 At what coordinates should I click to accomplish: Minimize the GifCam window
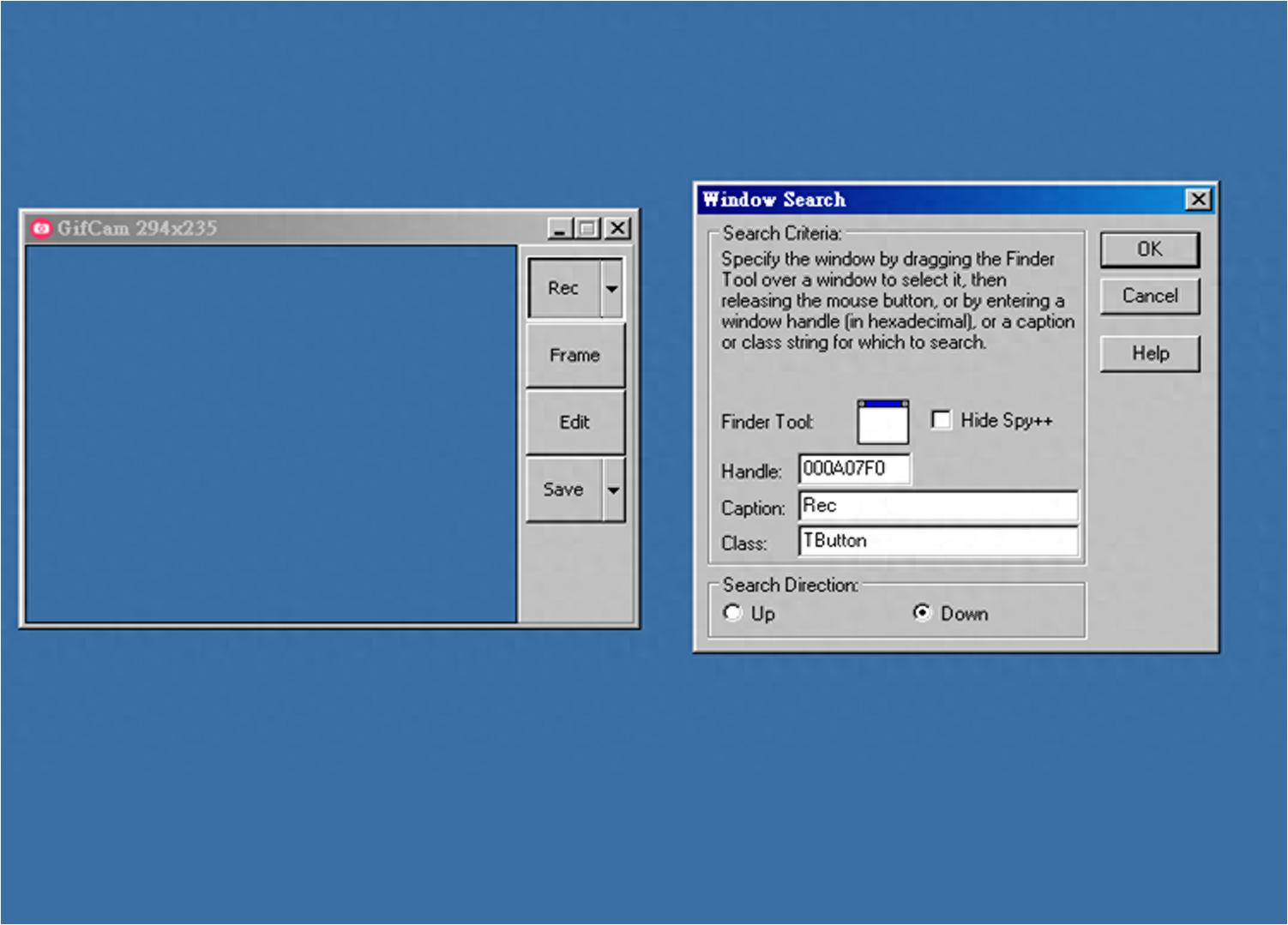(560, 229)
